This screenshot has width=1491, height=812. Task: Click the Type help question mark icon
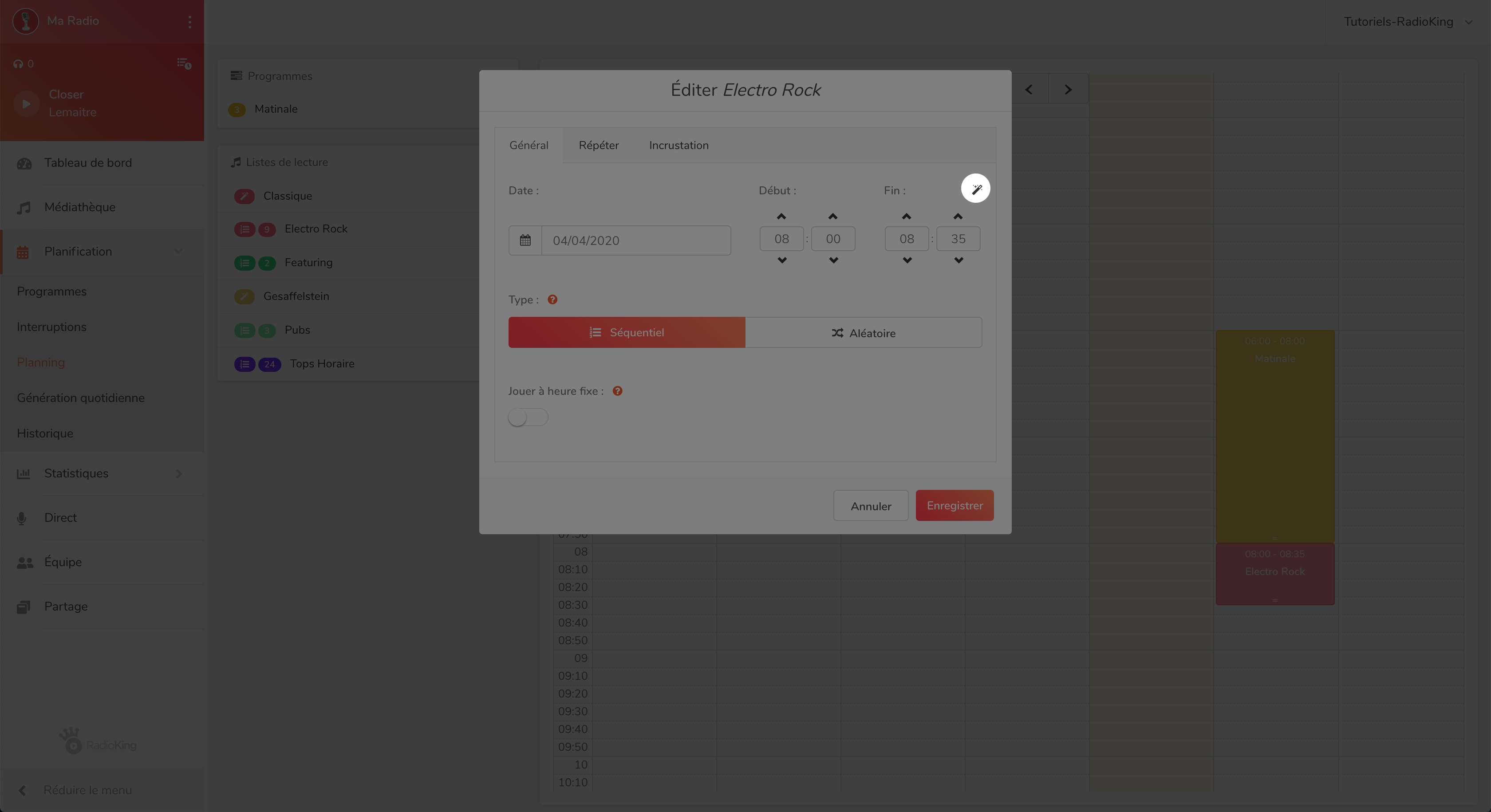(x=553, y=300)
